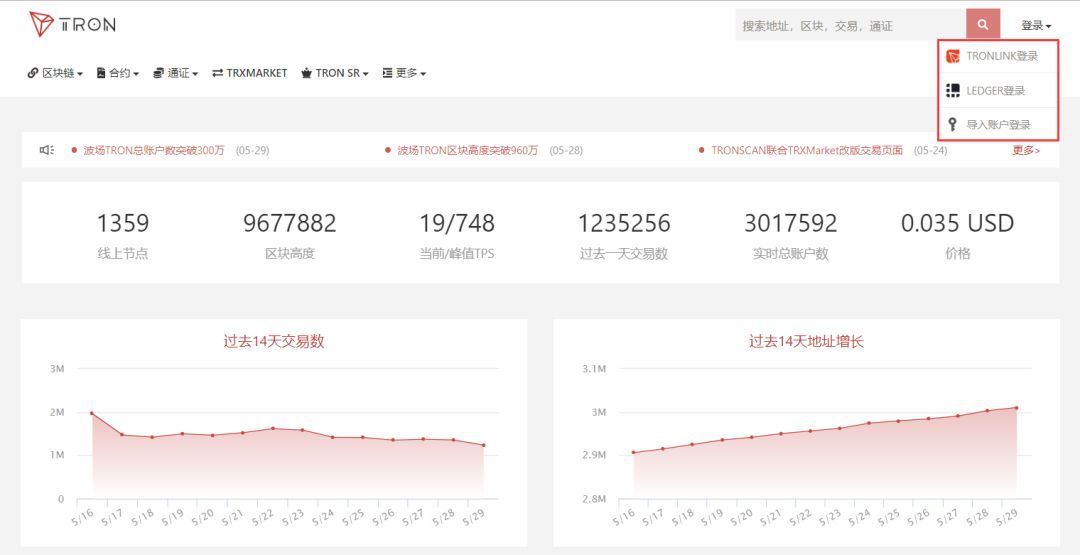Screen dimensions: 1080x555
Task: Click the search address input field
Action: pyautogui.click(x=851, y=25)
